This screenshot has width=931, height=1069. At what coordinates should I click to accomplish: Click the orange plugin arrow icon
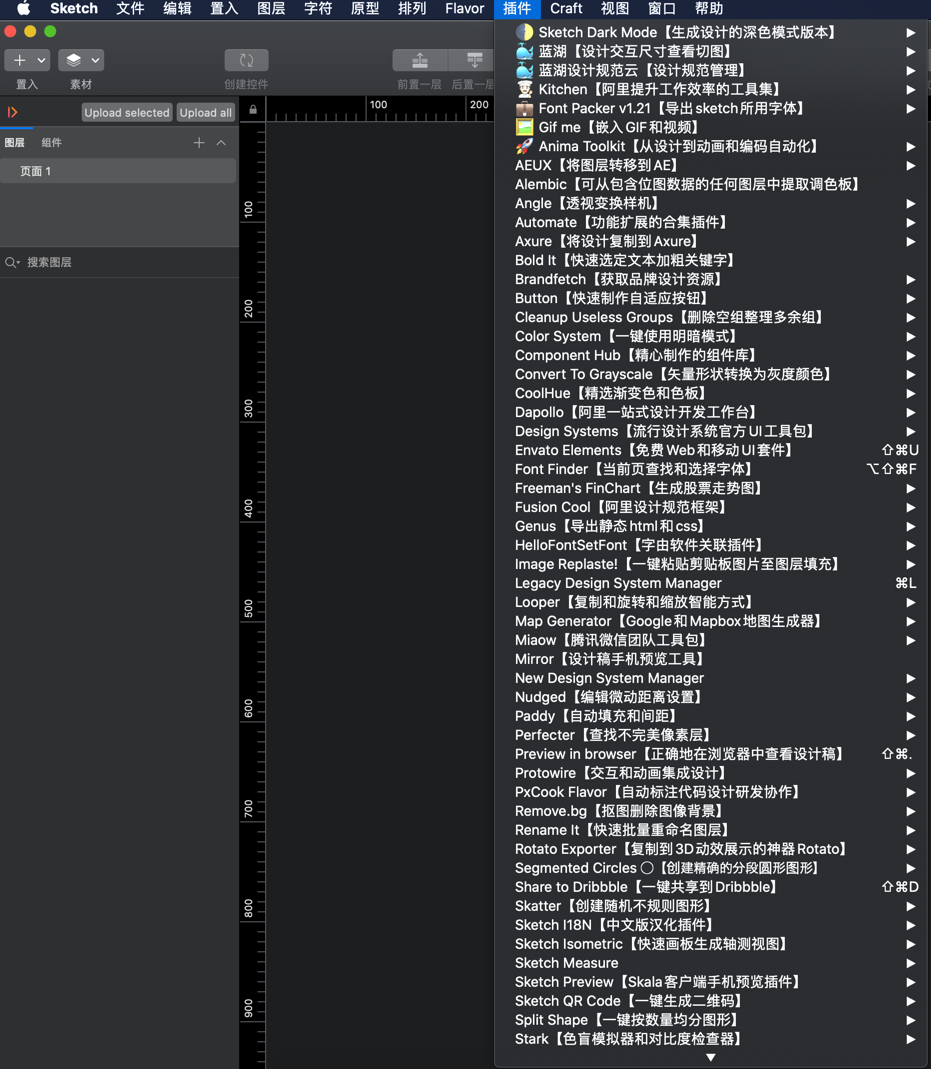(x=12, y=112)
